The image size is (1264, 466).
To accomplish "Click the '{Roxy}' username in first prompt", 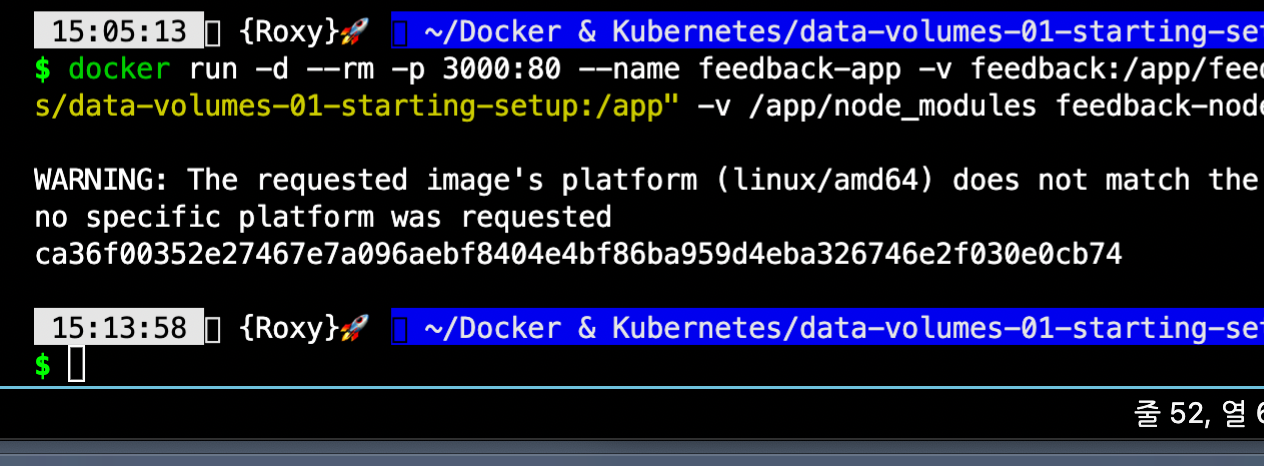I will coord(288,32).
